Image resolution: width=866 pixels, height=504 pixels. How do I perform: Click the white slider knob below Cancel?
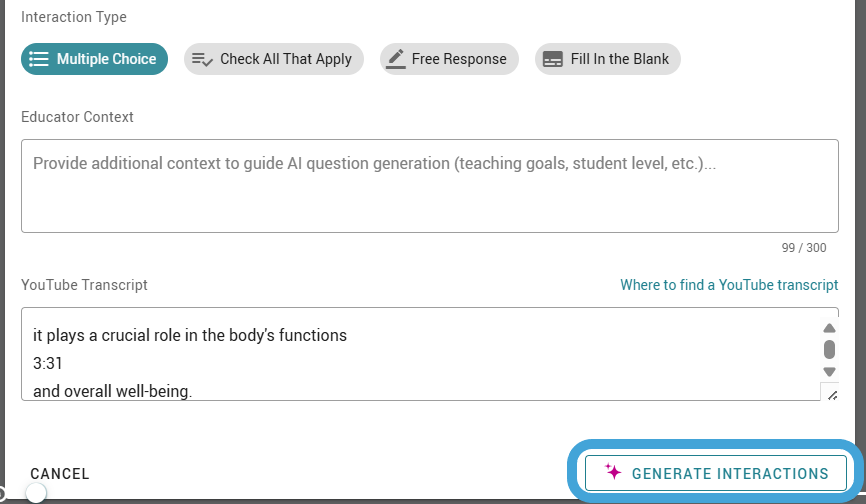(36, 492)
